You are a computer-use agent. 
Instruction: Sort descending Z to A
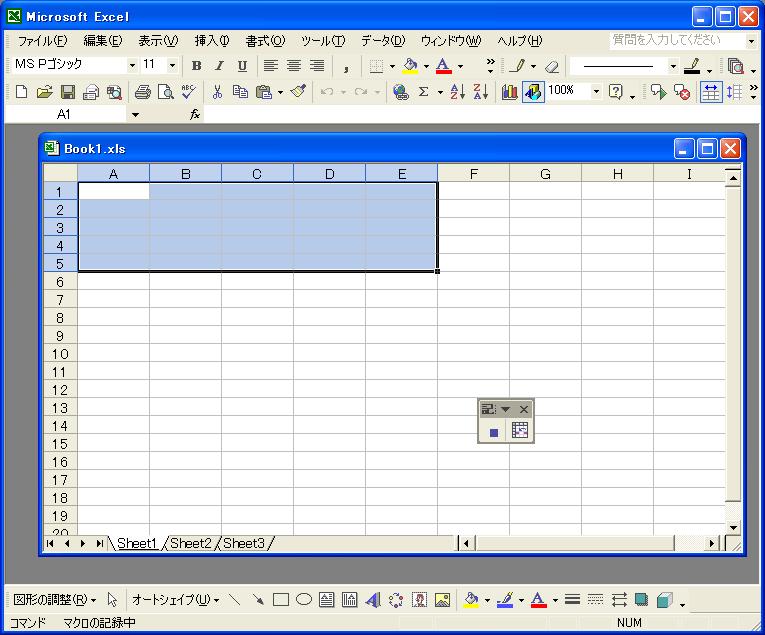481,92
